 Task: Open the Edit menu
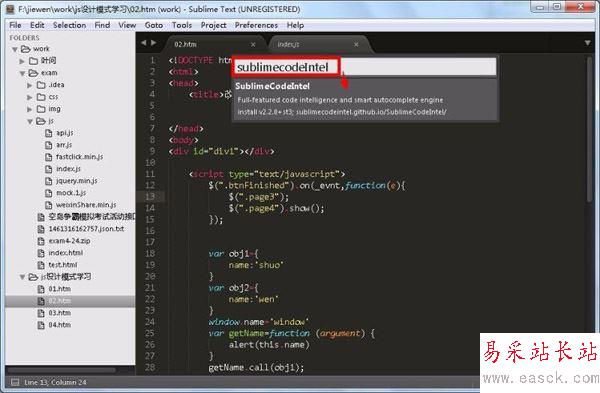tap(37, 25)
